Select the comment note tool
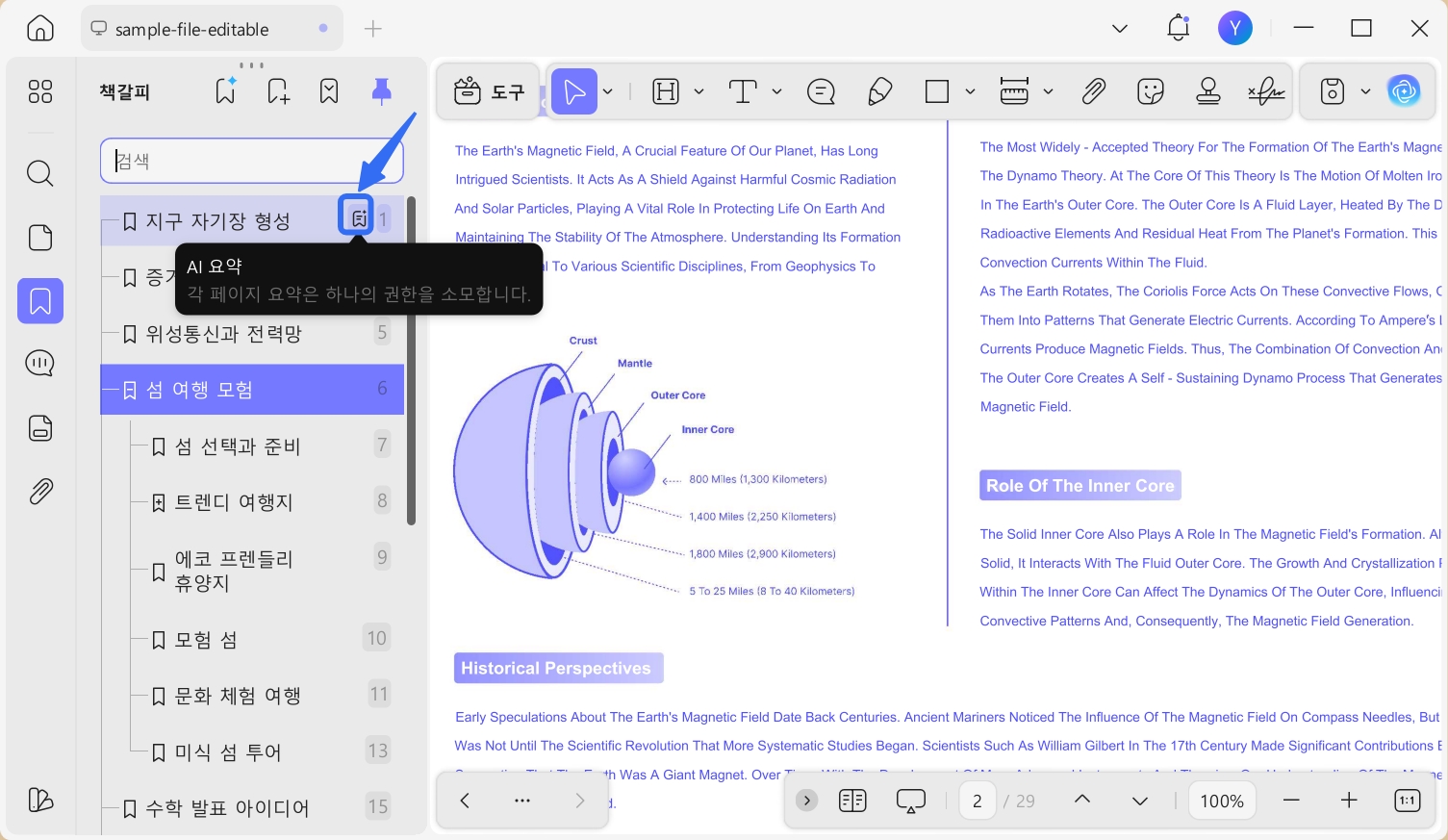Image resolution: width=1448 pixels, height=840 pixels. (821, 91)
